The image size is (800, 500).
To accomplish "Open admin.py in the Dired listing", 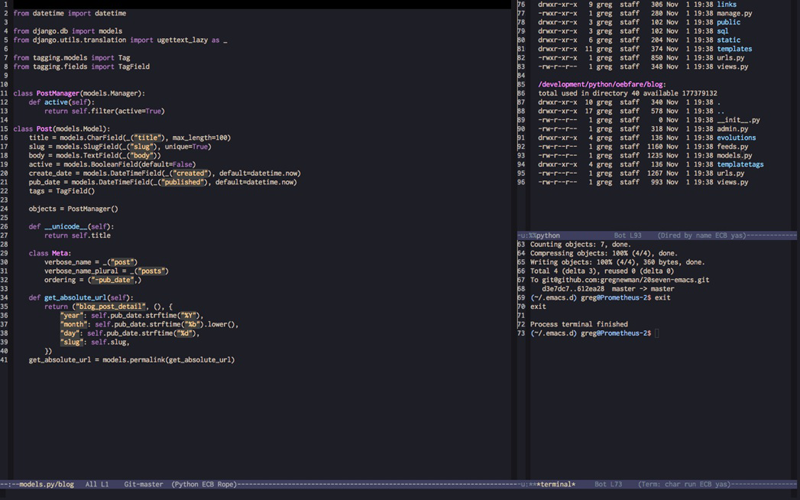I will (x=732, y=129).
